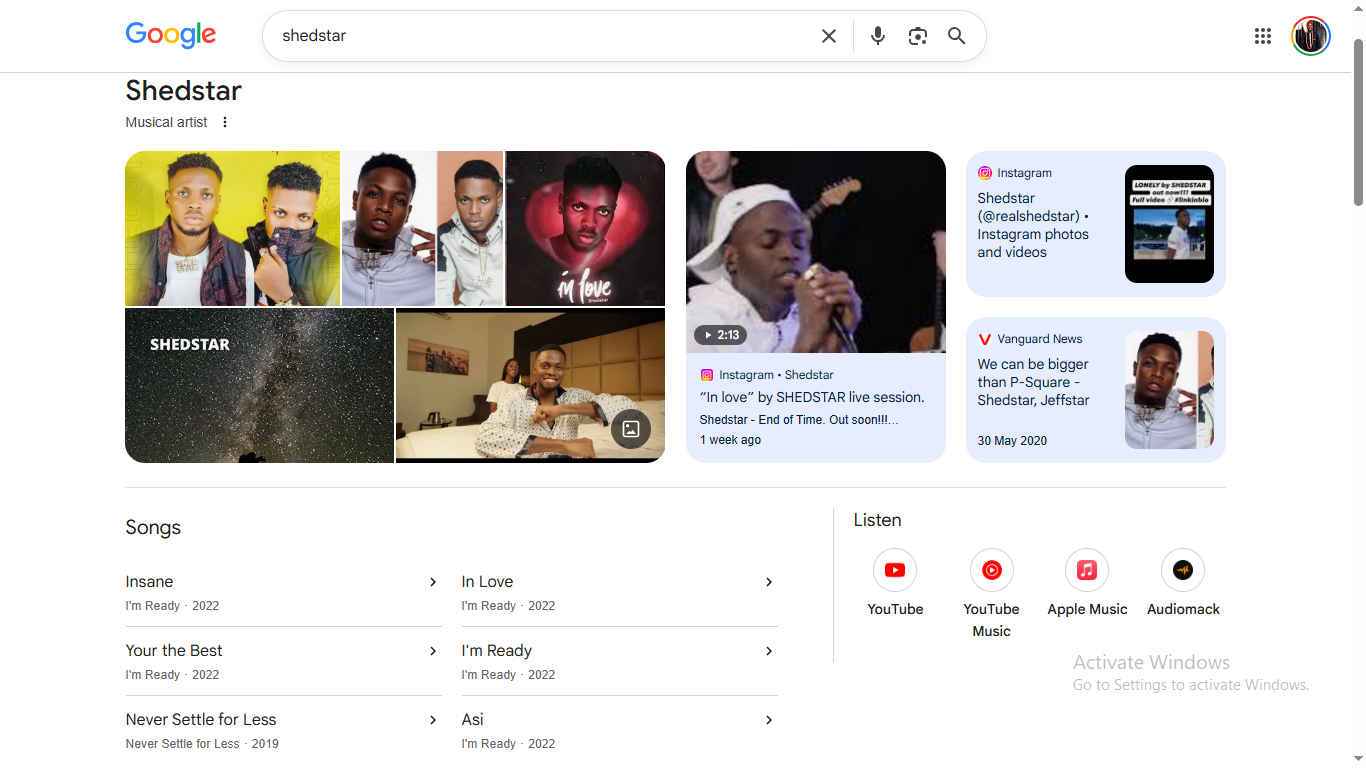1366x768 pixels.
Task: Click the Instagram source icon on profile card
Action: [x=985, y=173]
